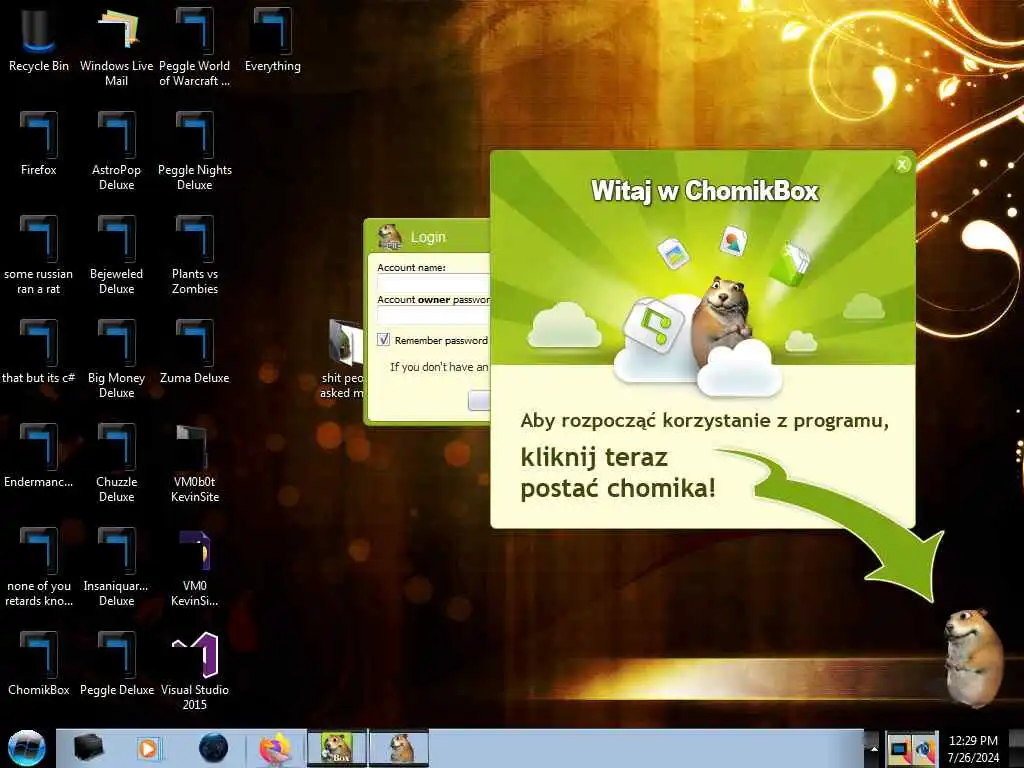1024x768 pixels.
Task: Click the hamster character on desktop
Action: [x=973, y=657]
